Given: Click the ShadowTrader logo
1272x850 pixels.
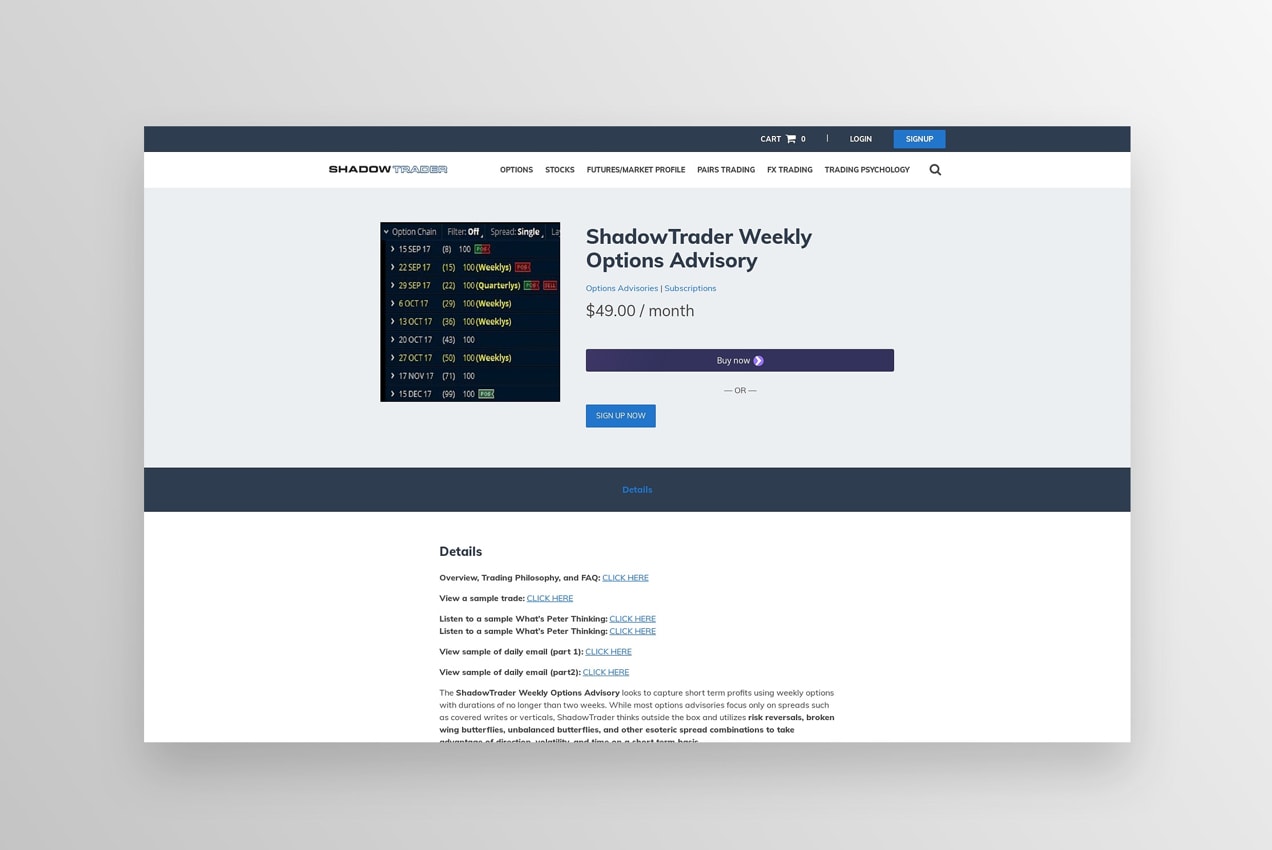Looking at the screenshot, I should tap(388, 169).
